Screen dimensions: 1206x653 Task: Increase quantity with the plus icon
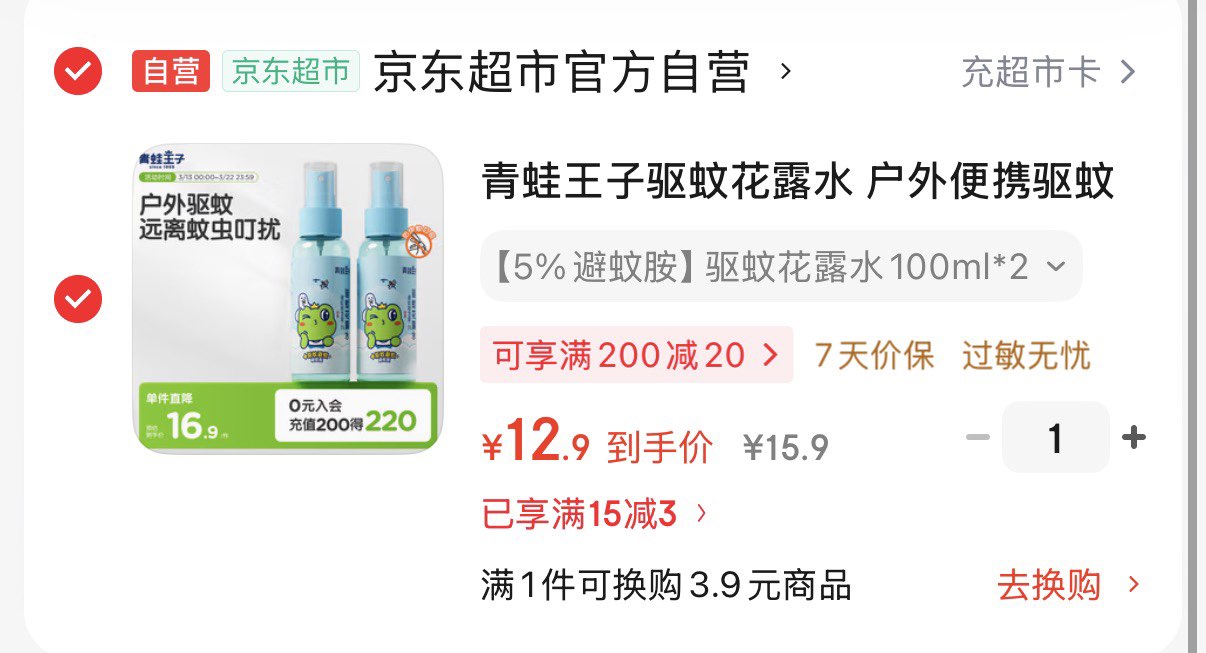coord(1134,437)
